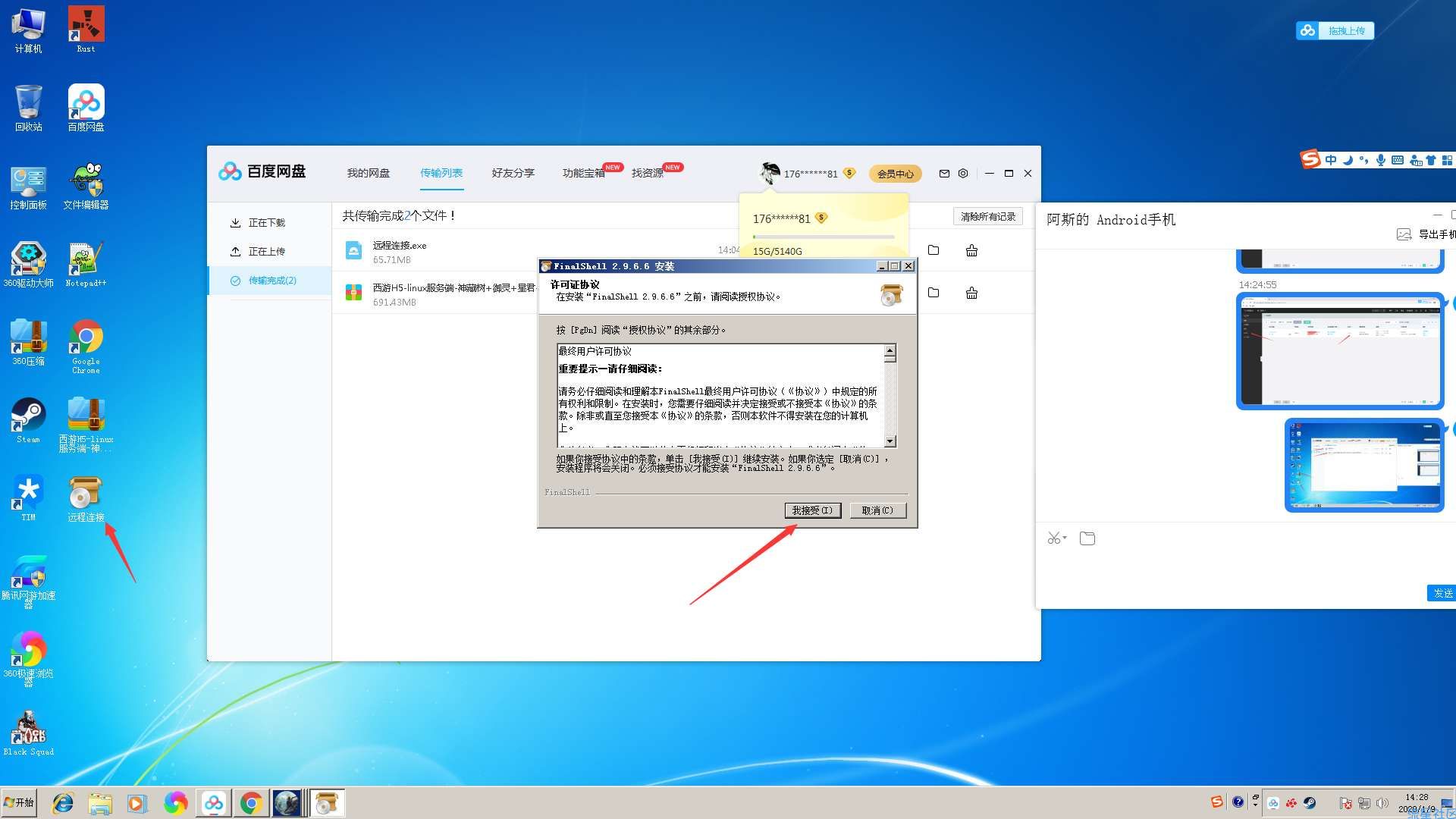Click the user avatar 176******81
The height and width of the screenshot is (819, 1456).
[770, 174]
